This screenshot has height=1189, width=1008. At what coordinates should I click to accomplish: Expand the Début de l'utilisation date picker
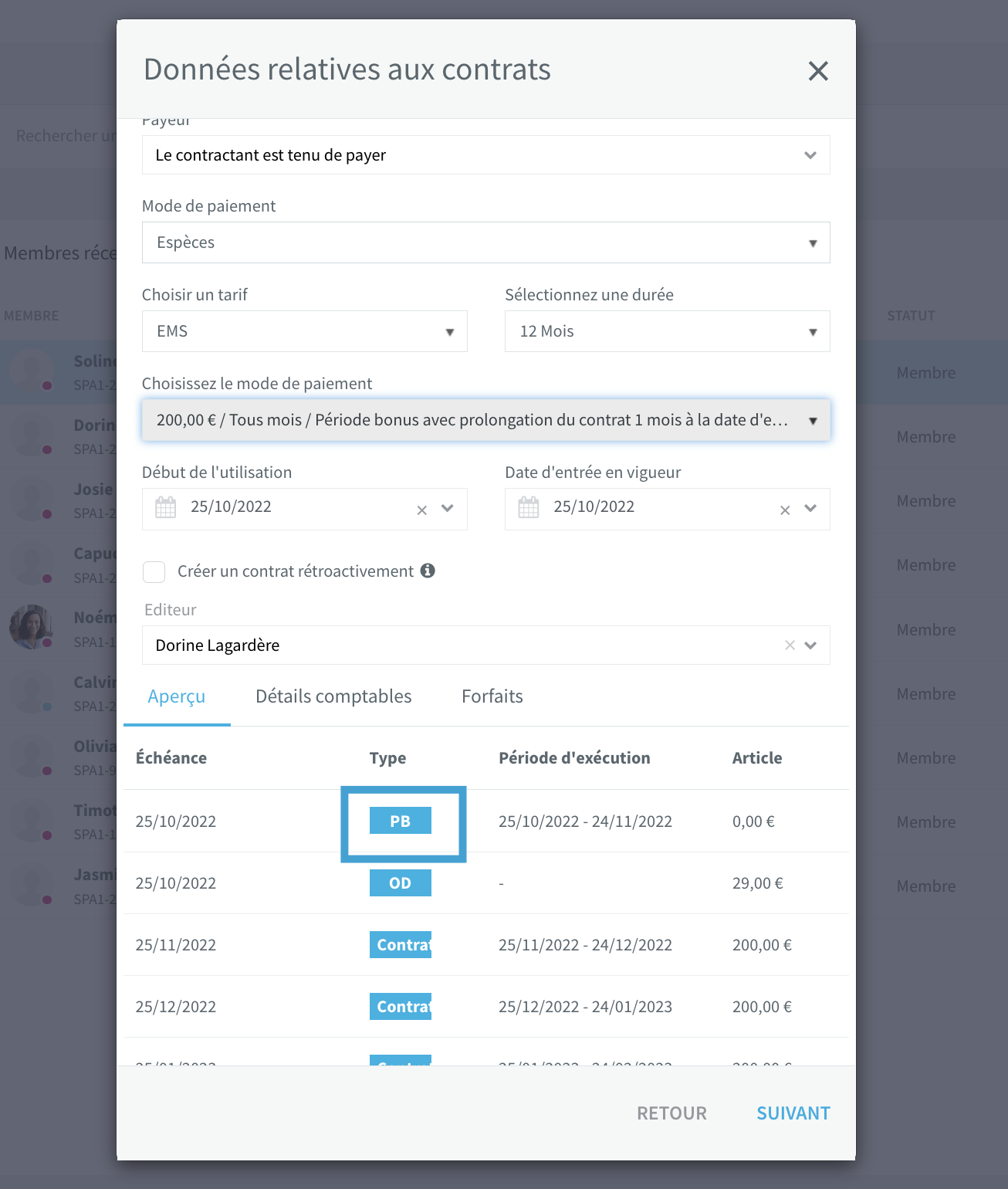448,508
